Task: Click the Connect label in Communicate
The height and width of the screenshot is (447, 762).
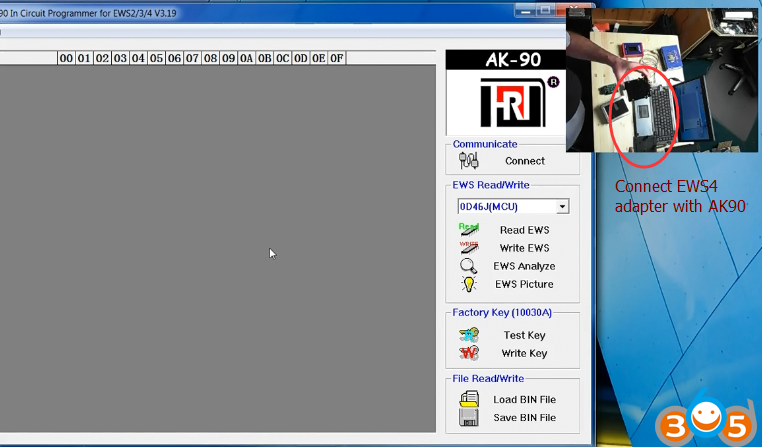Action: (524, 161)
